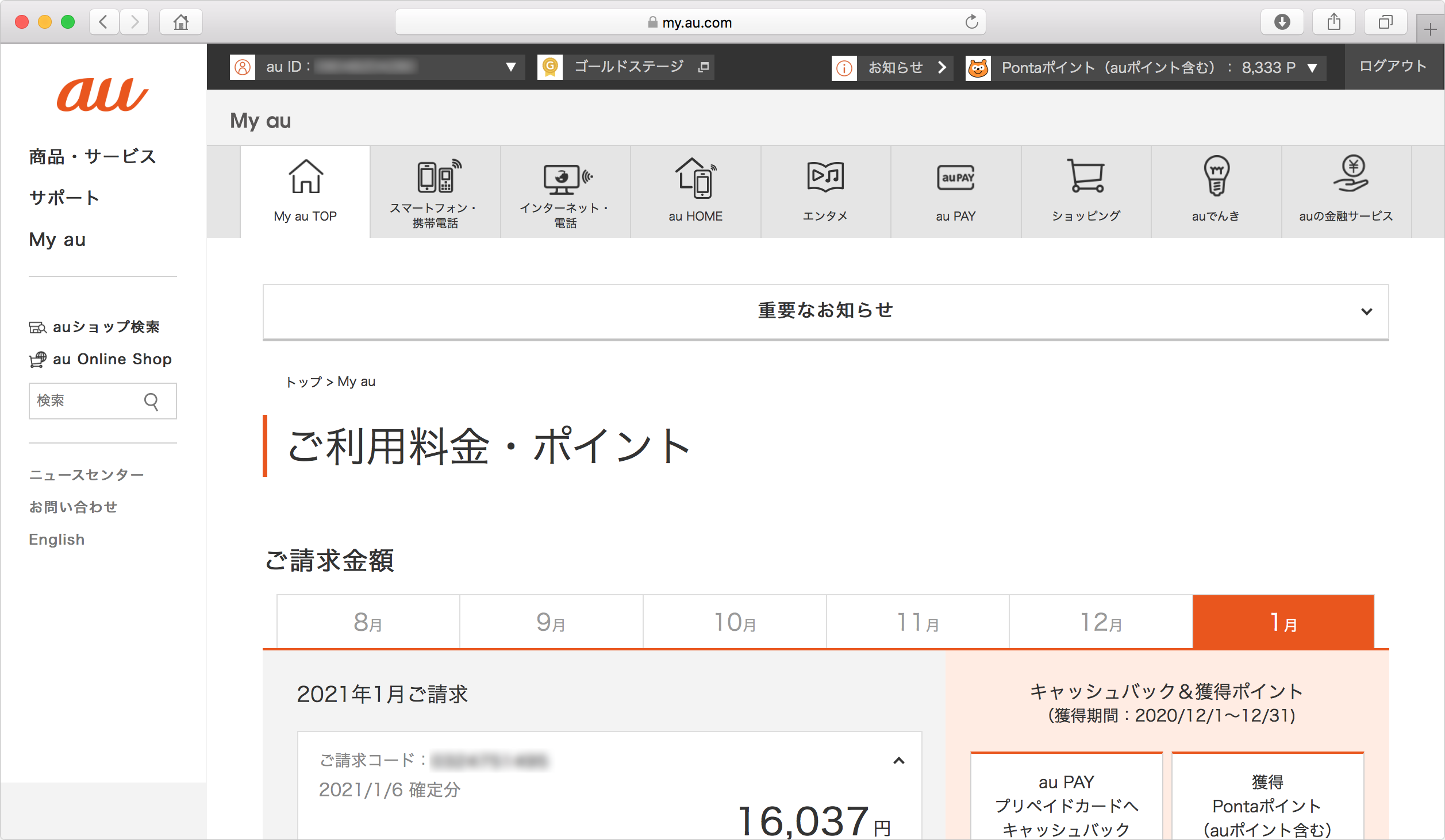Click the ログアウト button
The height and width of the screenshot is (840, 1445).
click(x=1393, y=66)
